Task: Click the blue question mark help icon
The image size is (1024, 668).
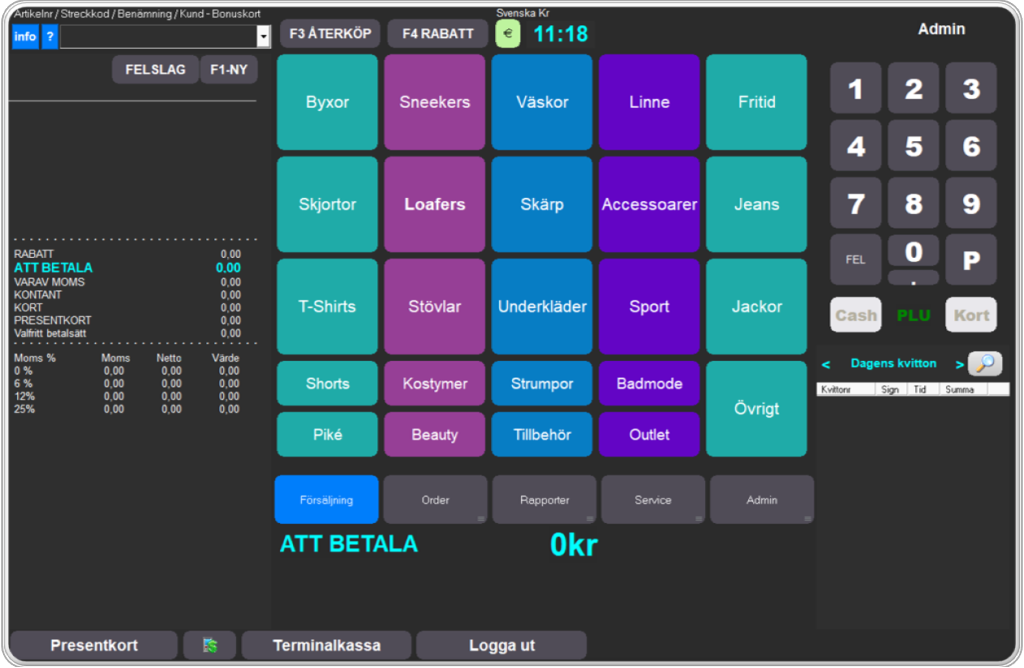Action: (49, 37)
